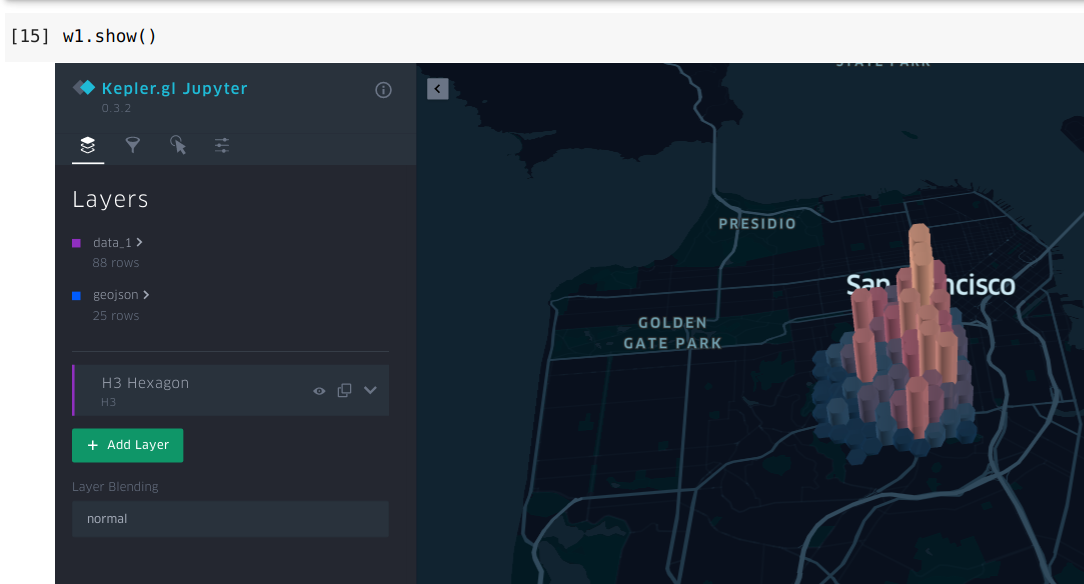The image size is (1084, 584).
Task: Duplicate the H3 Hexagon layer
Action: tap(344, 390)
